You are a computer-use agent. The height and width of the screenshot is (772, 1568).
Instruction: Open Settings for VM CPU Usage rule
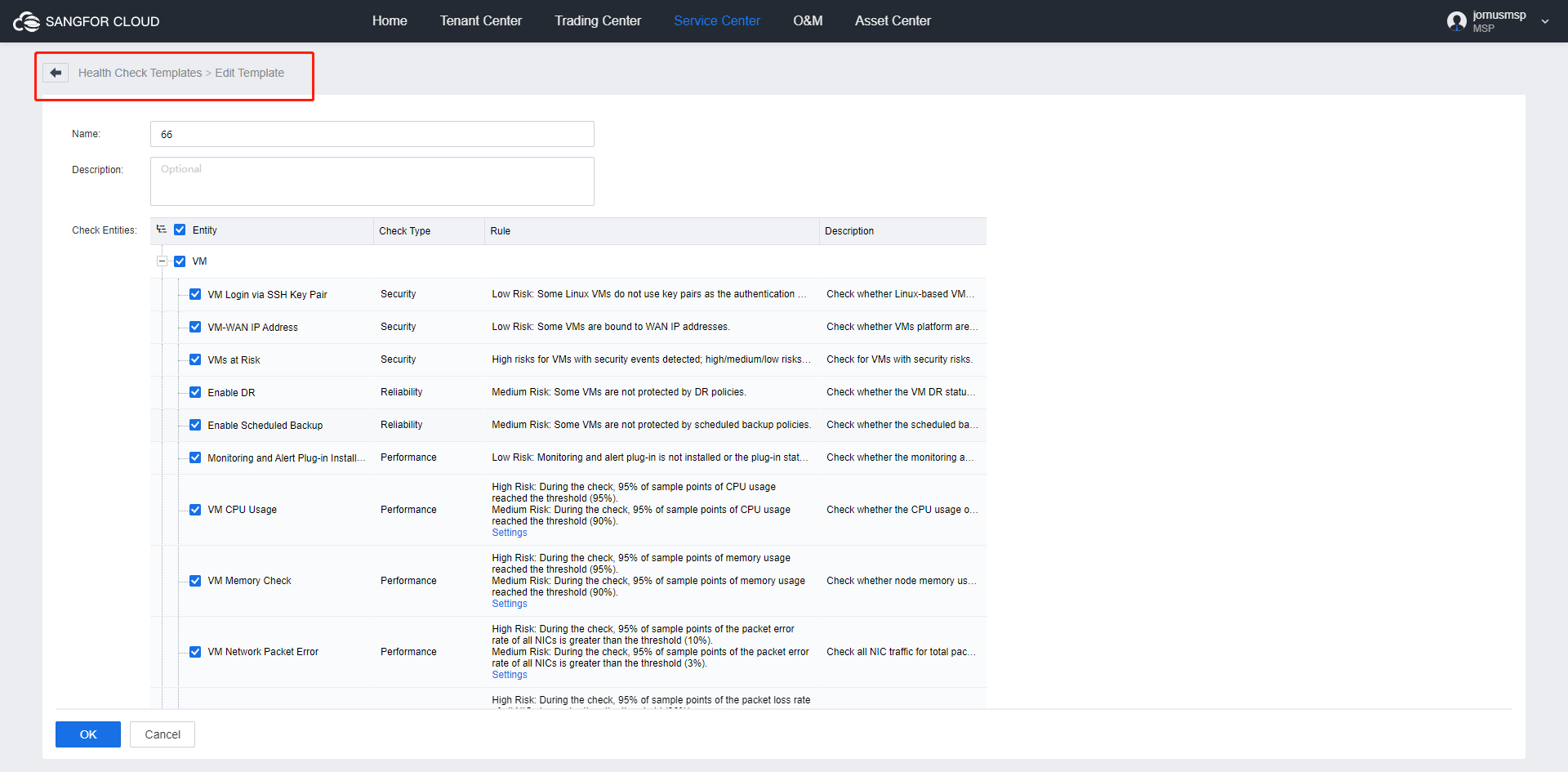[x=510, y=533]
